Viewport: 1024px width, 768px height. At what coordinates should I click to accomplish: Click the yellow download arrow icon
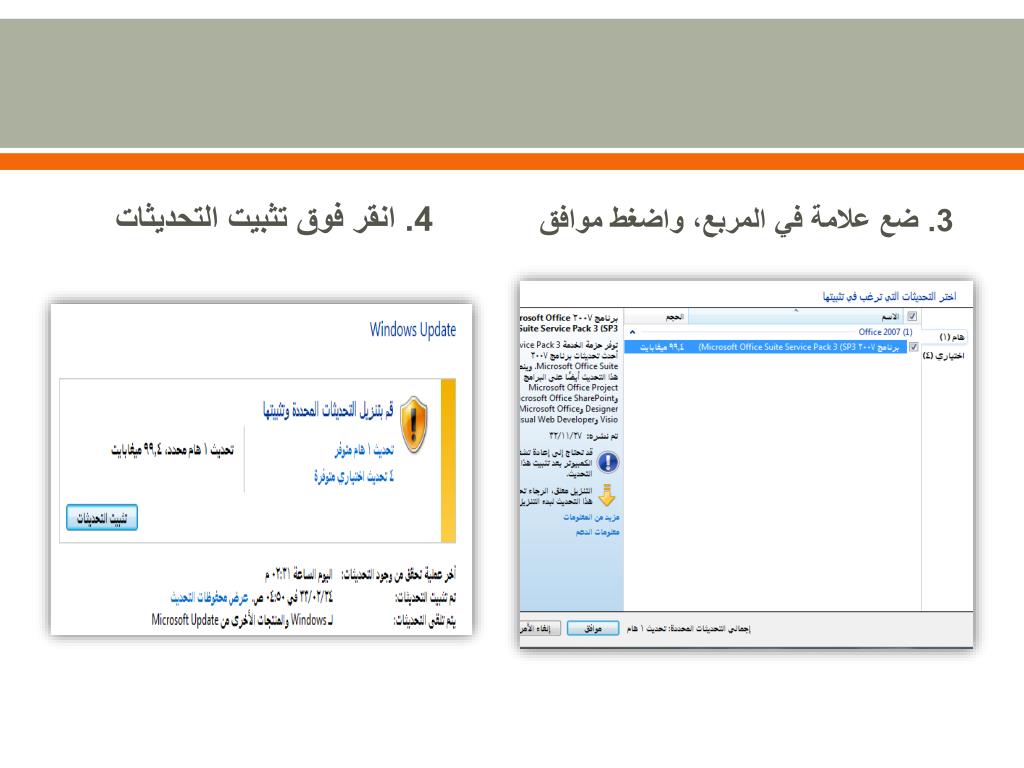607,496
